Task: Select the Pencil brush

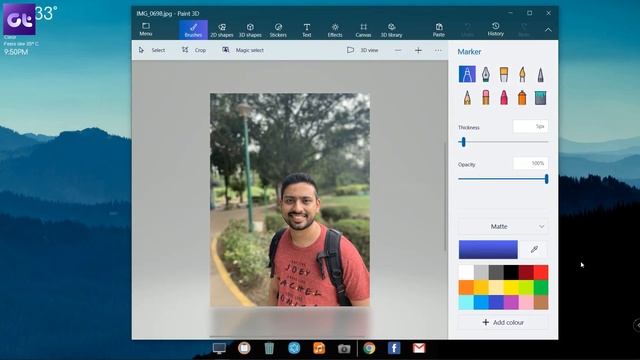Action: [x=467, y=98]
